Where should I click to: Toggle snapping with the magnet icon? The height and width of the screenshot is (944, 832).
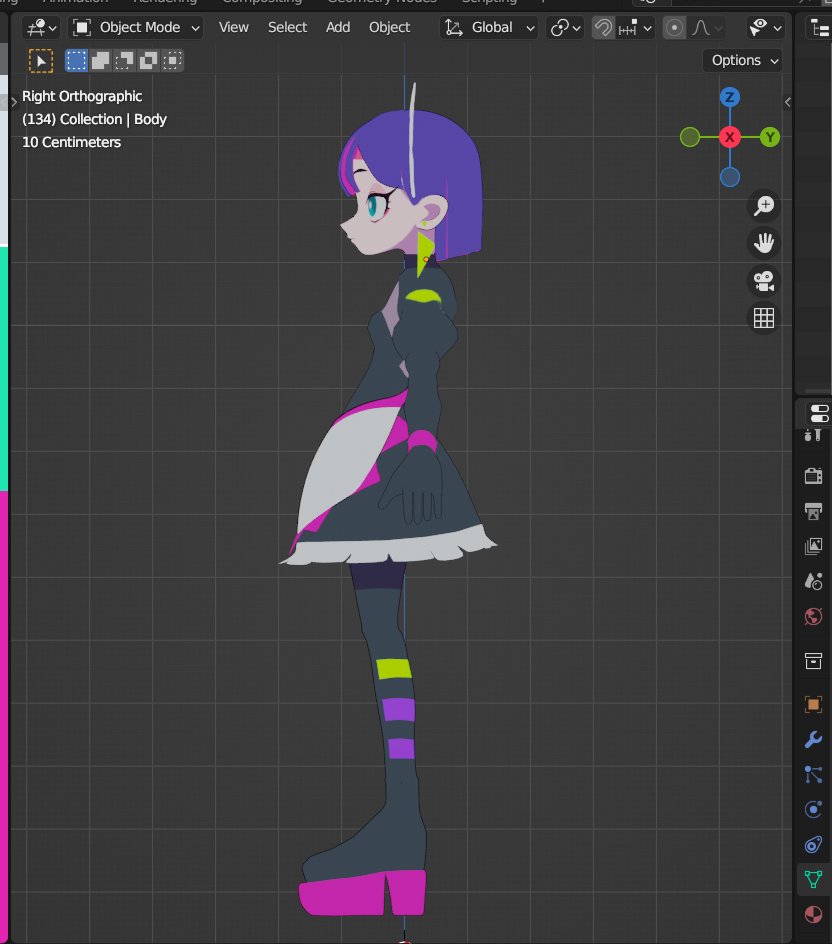click(x=603, y=27)
